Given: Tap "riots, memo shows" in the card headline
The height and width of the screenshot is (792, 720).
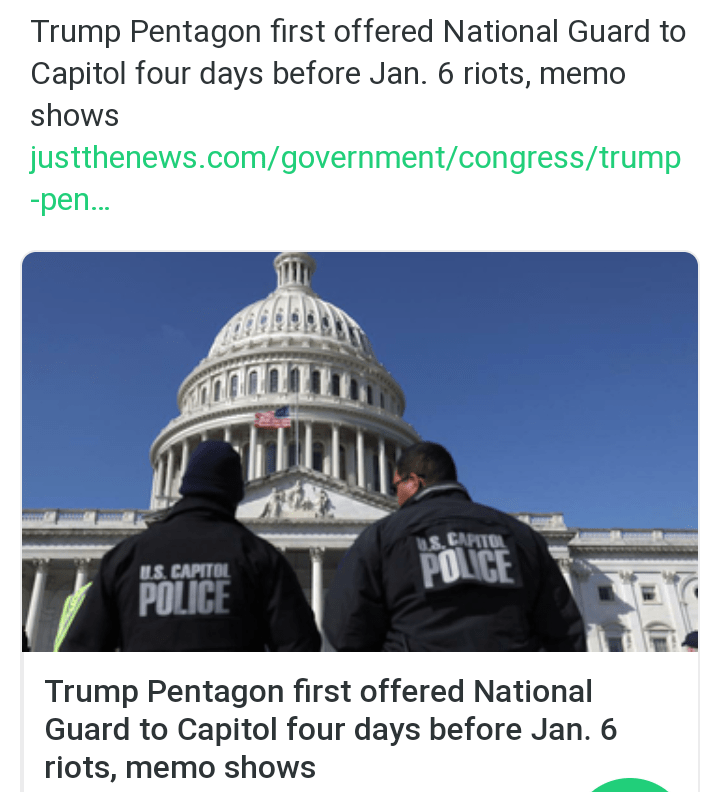Looking at the screenshot, I should pyautogui.click(x=180, y=767).
